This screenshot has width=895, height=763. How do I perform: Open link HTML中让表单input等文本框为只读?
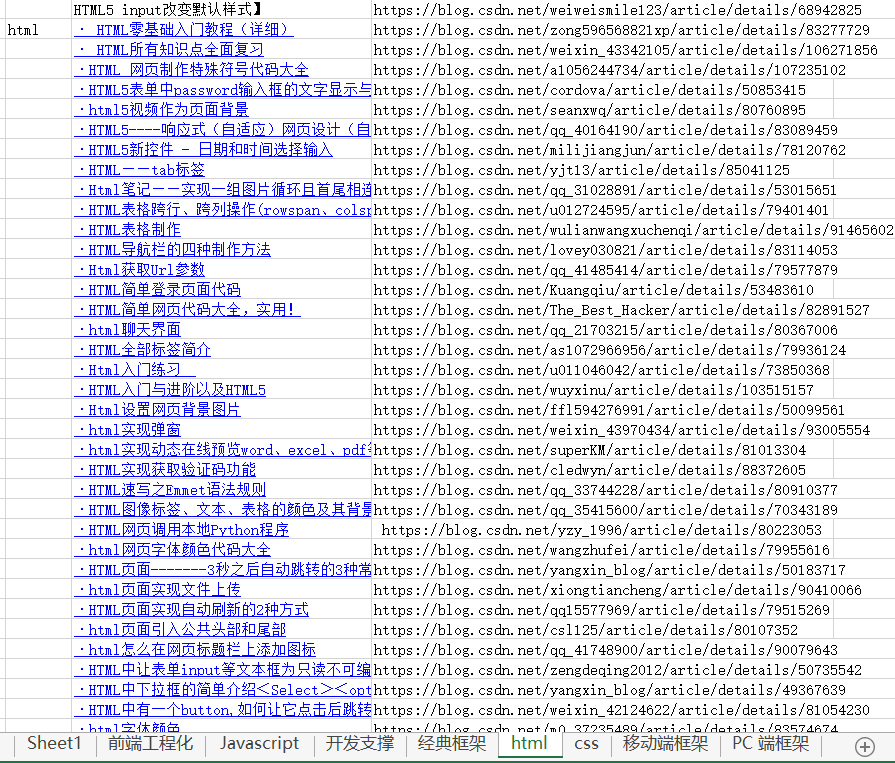(x=223, y=669)
